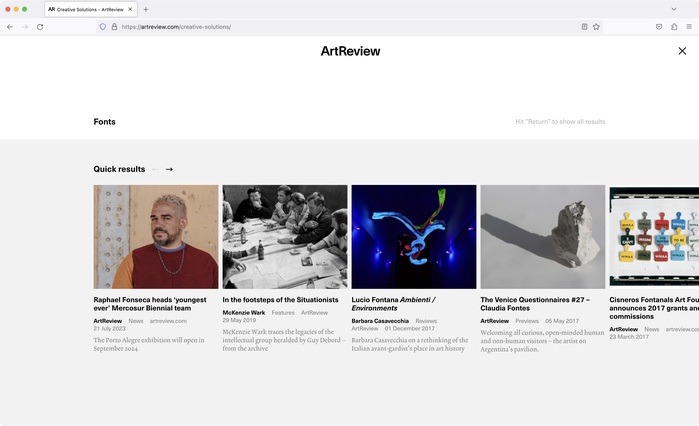This screenshot has width=699, height=426.
Task: Click the Features category tag
Action: 283,313
